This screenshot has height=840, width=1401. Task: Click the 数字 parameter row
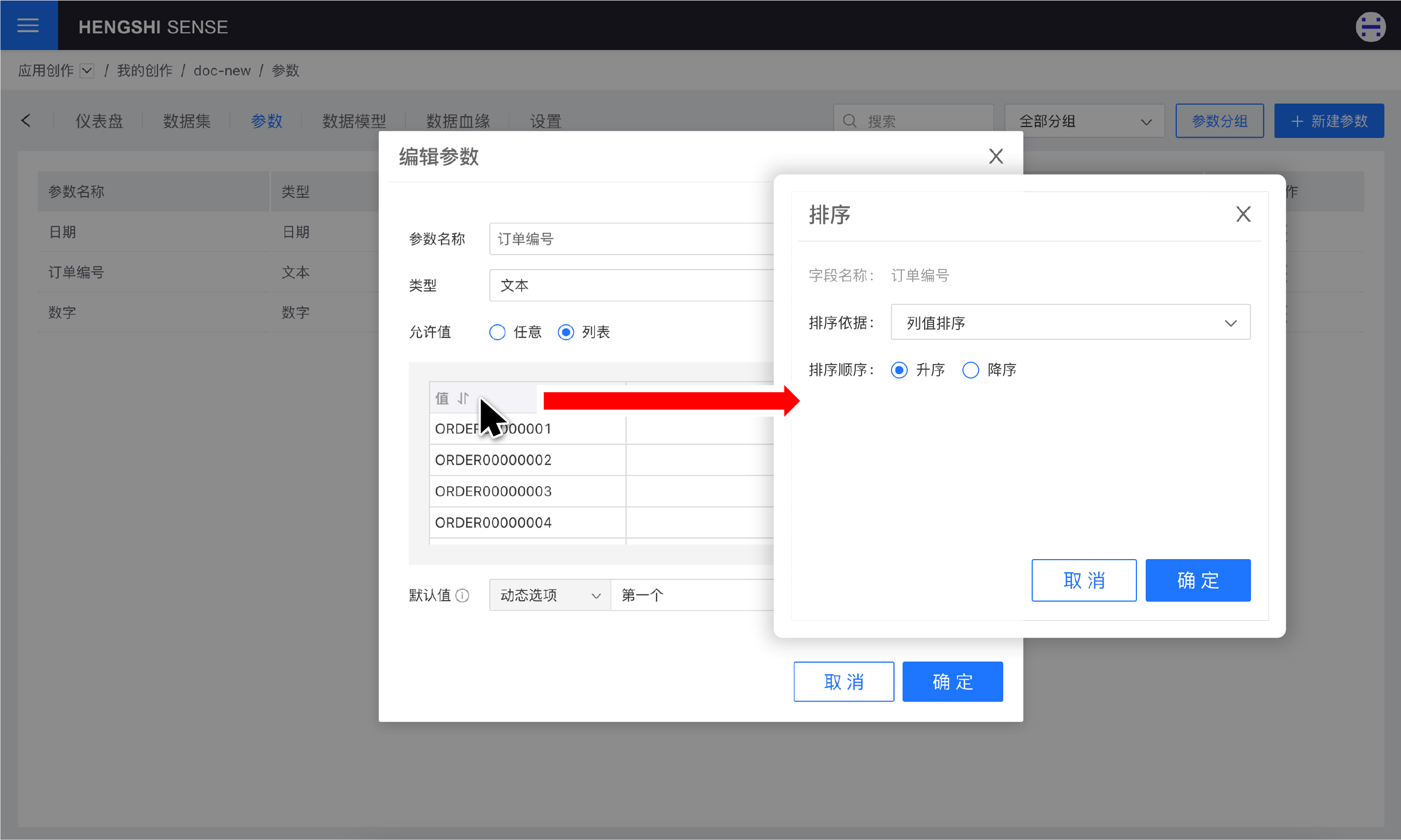(x=208, y=313)
